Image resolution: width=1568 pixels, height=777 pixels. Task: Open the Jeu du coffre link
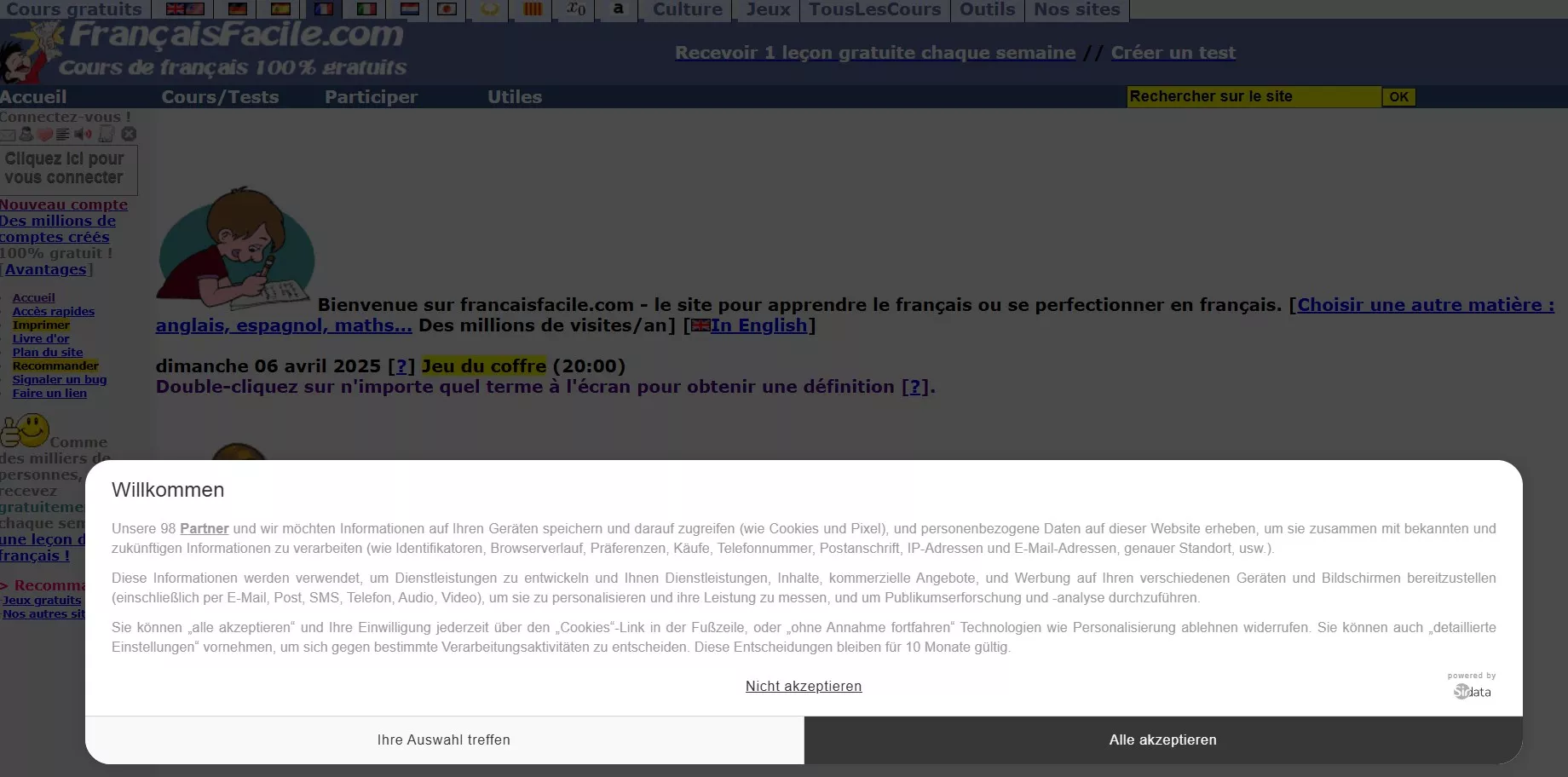484,366
